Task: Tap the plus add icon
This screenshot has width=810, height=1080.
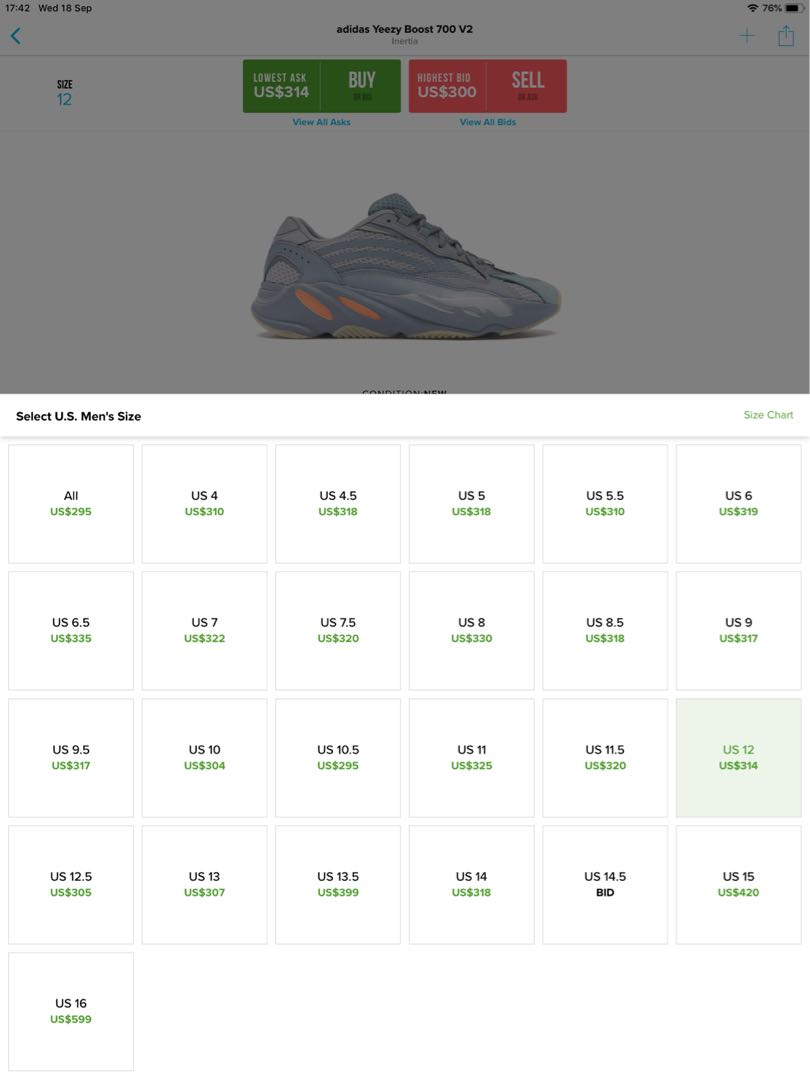Action: (x=747, y=36)
